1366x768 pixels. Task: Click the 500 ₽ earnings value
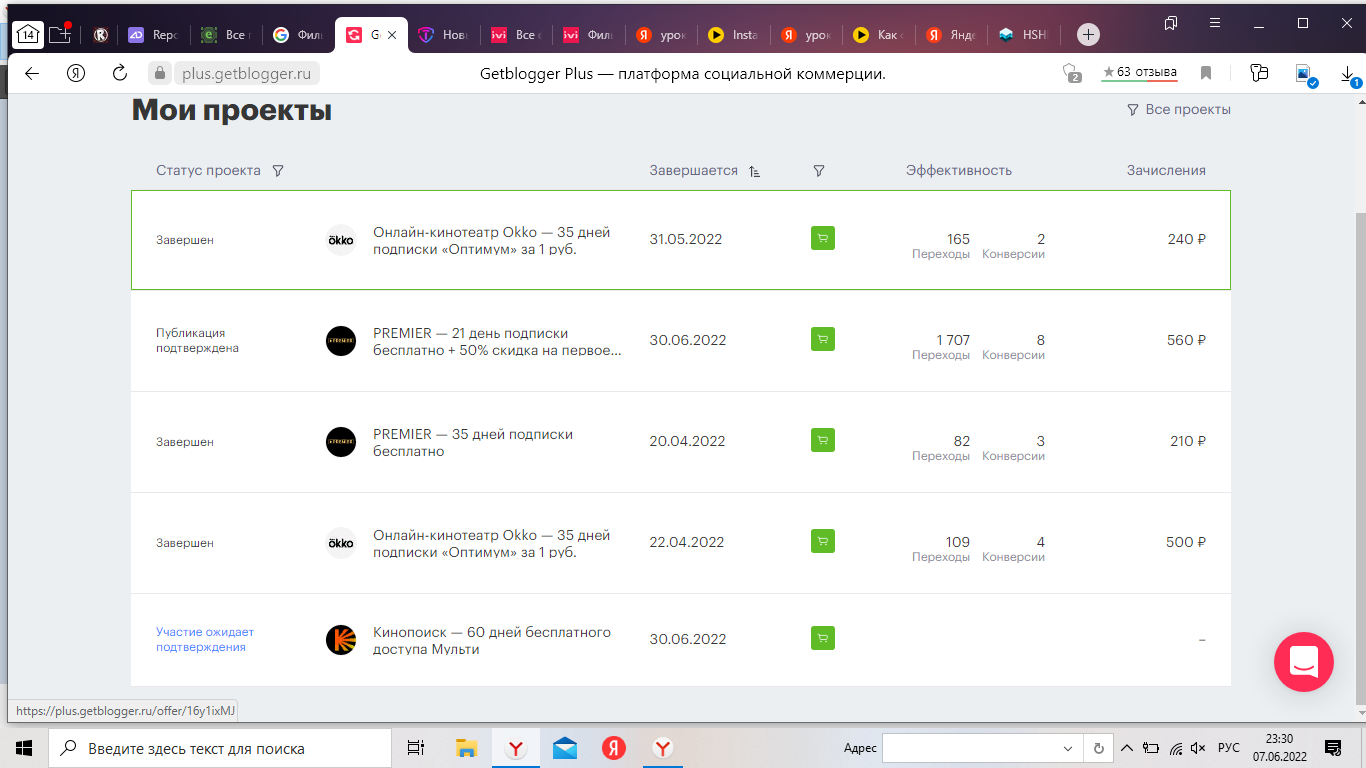1186,542
